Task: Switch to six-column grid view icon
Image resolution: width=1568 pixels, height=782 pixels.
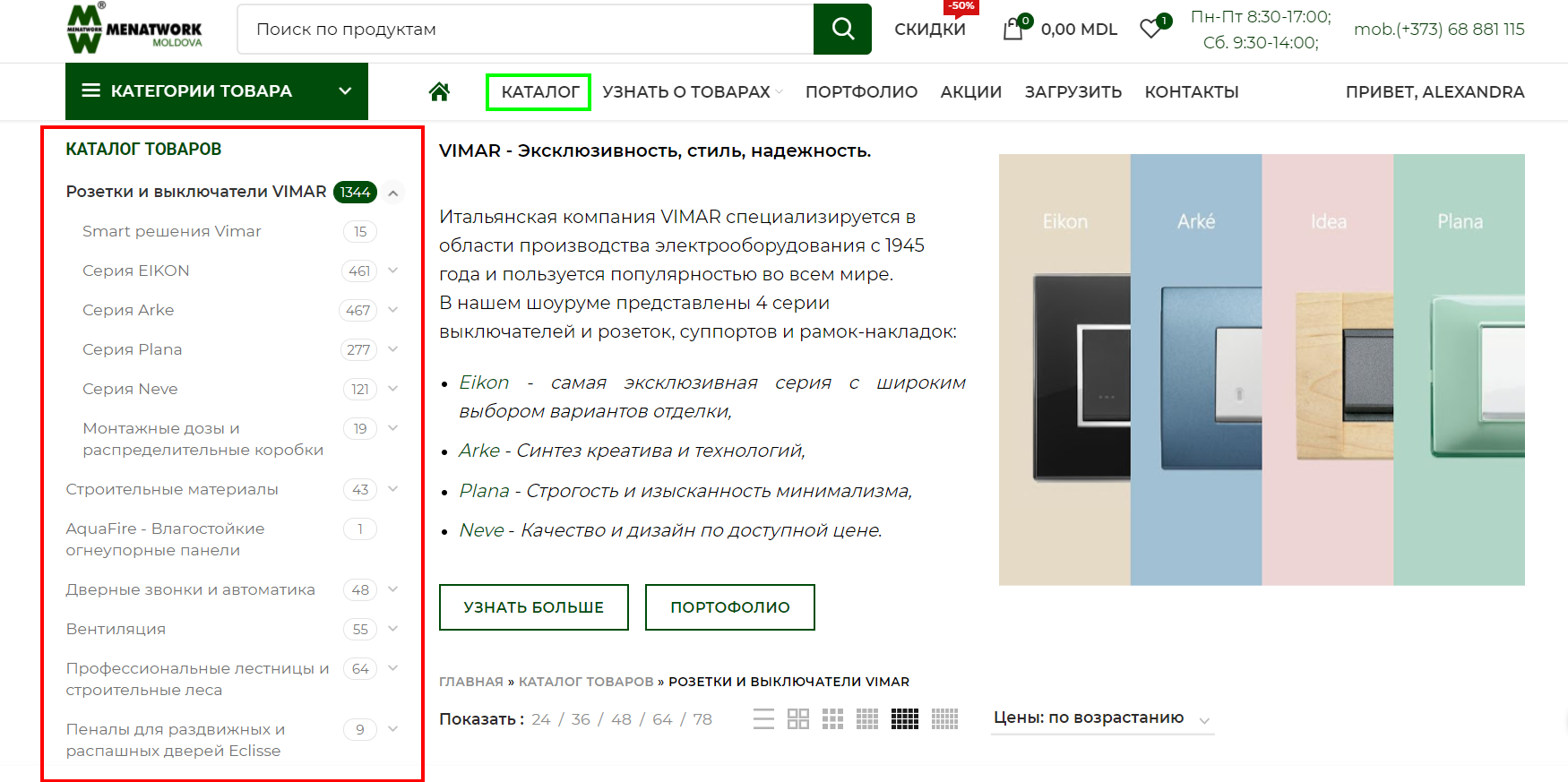Action: pos(944,718)
